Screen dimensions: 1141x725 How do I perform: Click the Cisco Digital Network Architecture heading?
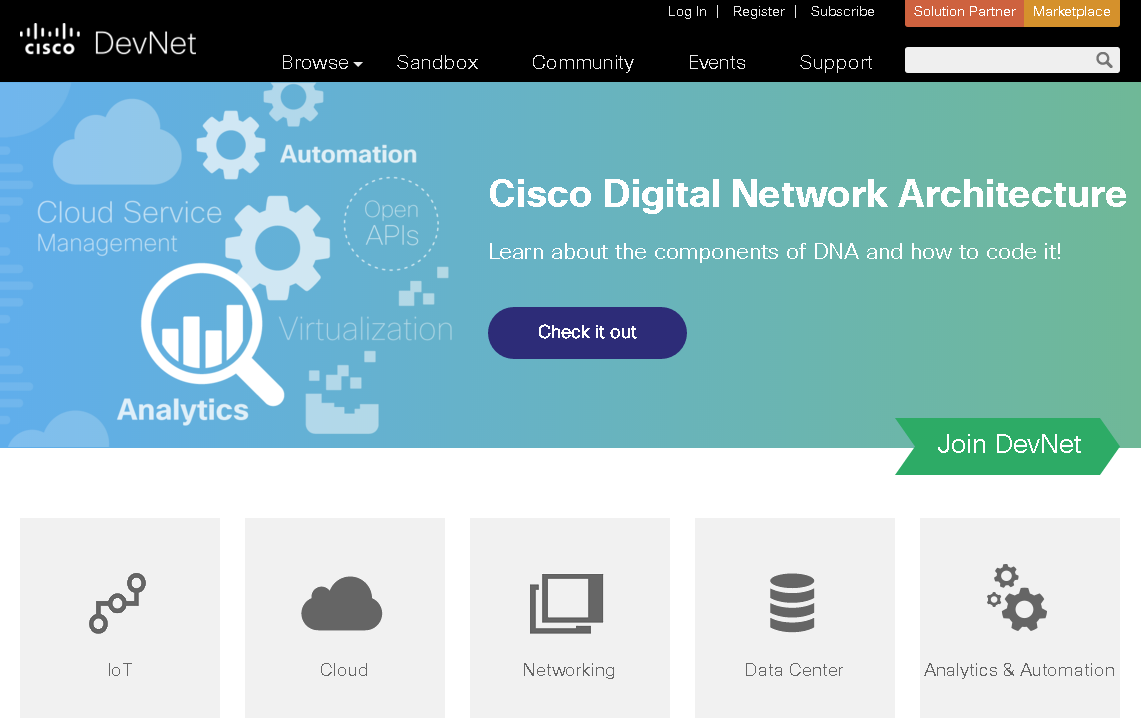807,194
